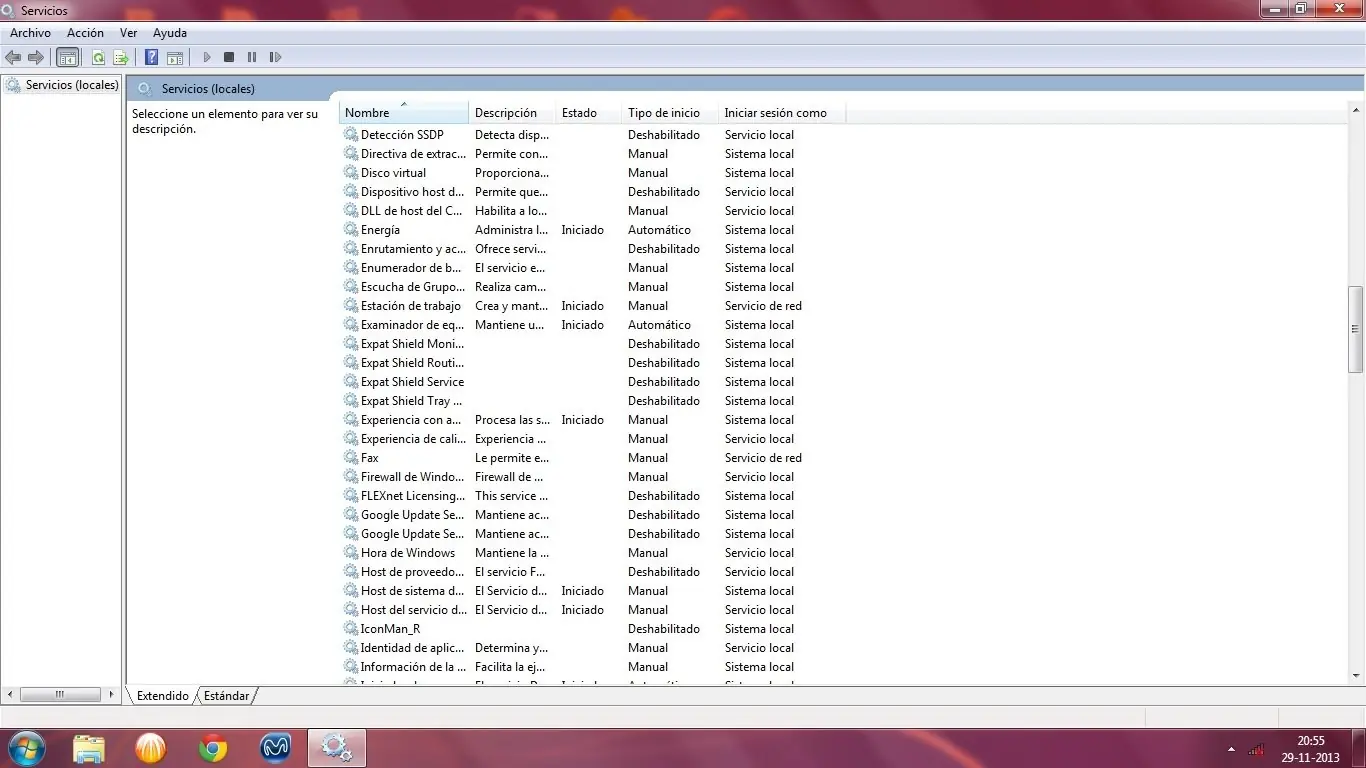Select the gear icon of Detección SSDP
This screenshot has width=1366, height=768.
click(351, 134)
